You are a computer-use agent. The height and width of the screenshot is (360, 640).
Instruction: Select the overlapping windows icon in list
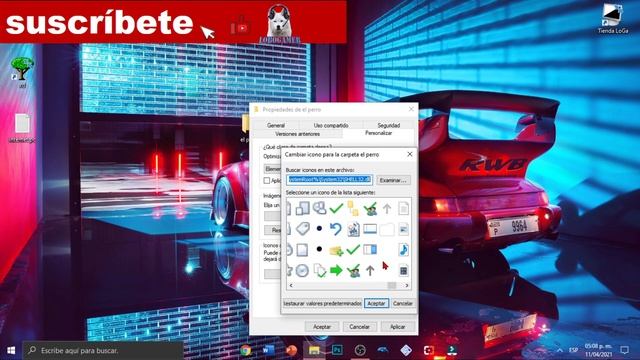[302, 209]
